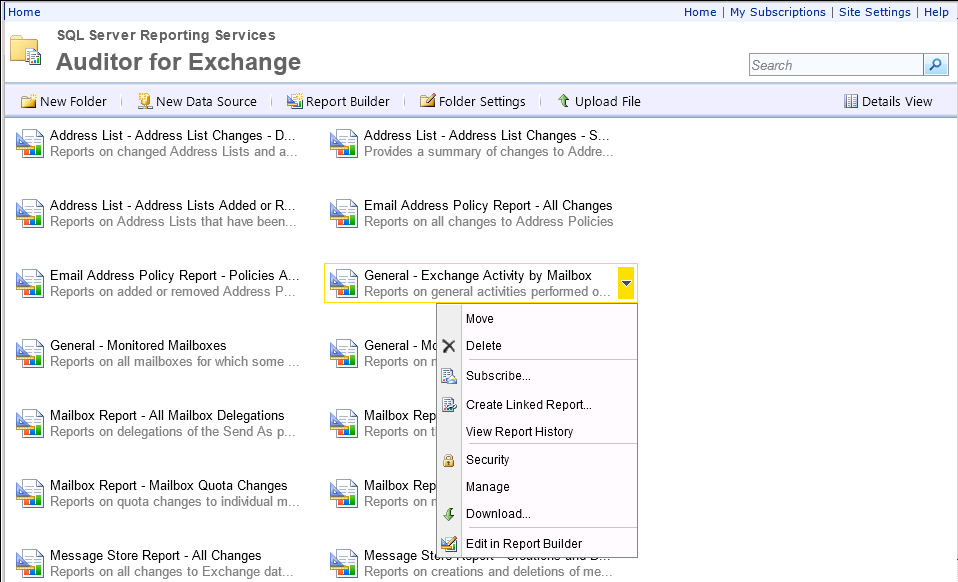Click the New Data Source icon
This screenshot has width=958, height=582.
[145, 101]
